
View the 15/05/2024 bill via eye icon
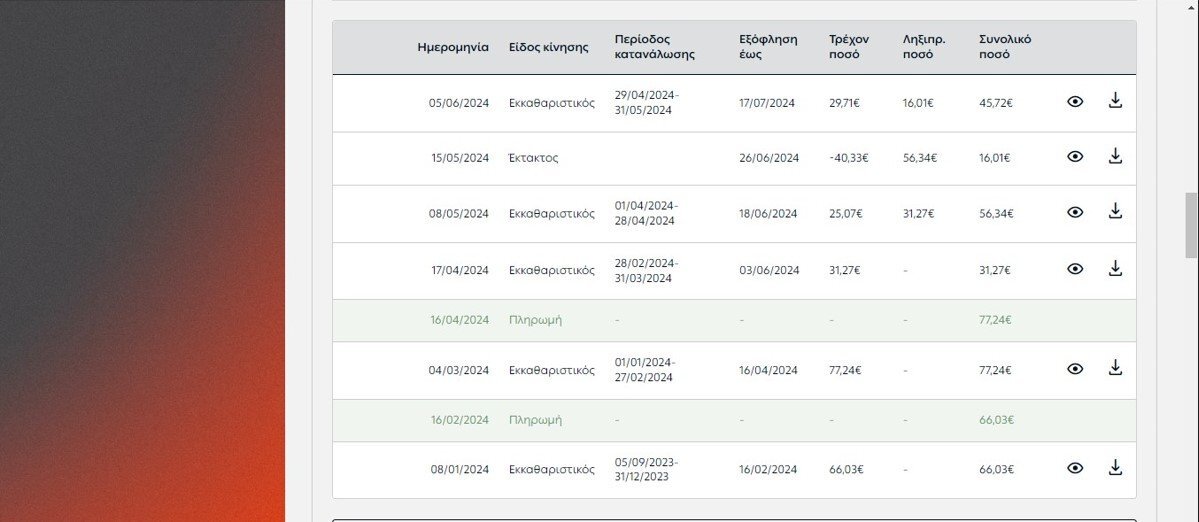(1075, 157)
